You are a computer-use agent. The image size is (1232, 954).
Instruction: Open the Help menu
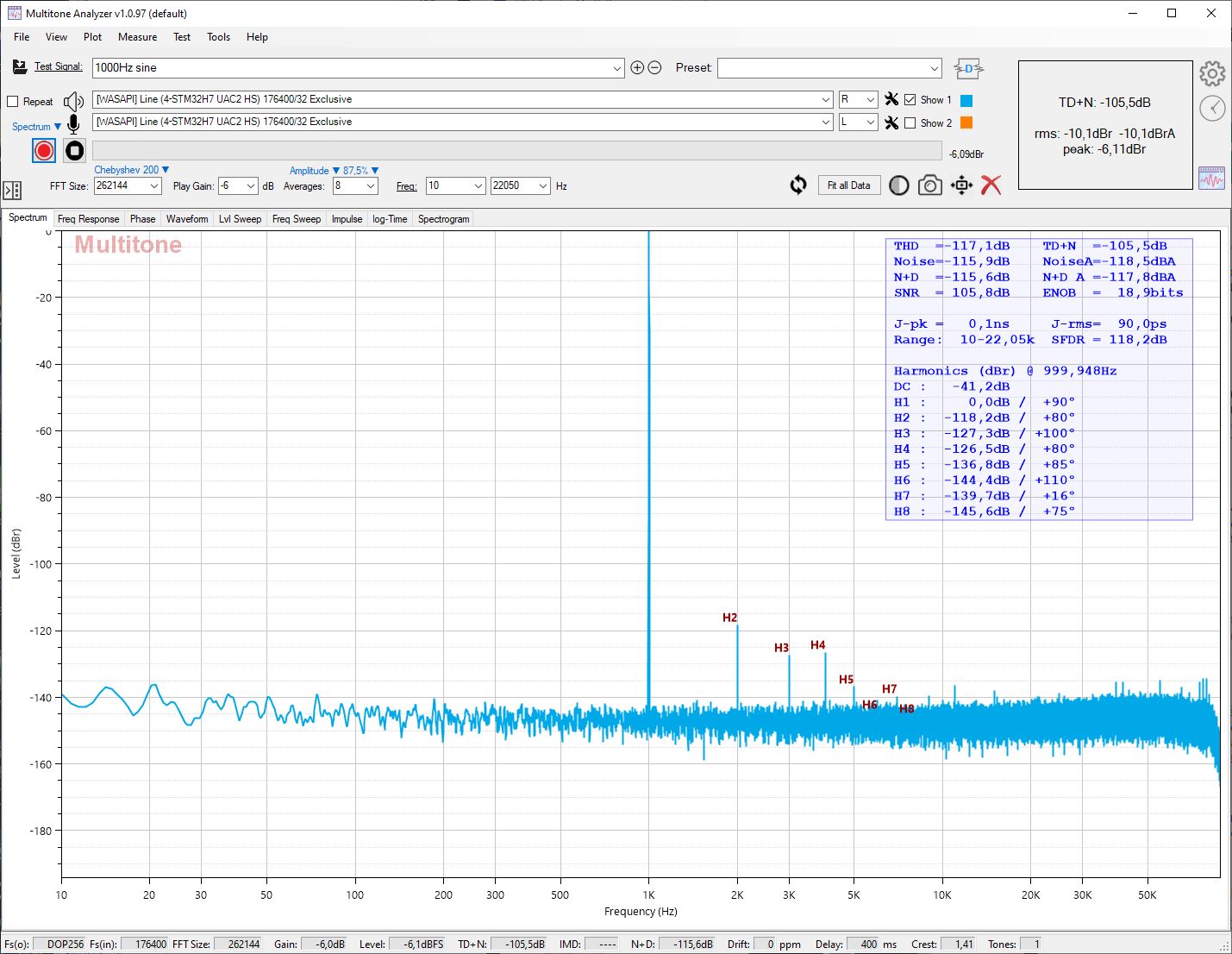click(257, 37)
